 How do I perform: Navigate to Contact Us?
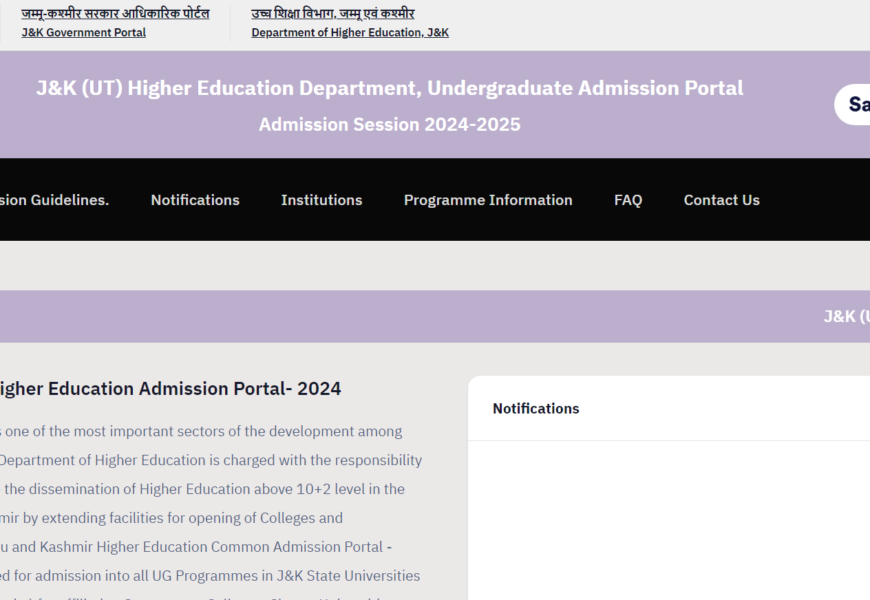click(x=721, y=200)
